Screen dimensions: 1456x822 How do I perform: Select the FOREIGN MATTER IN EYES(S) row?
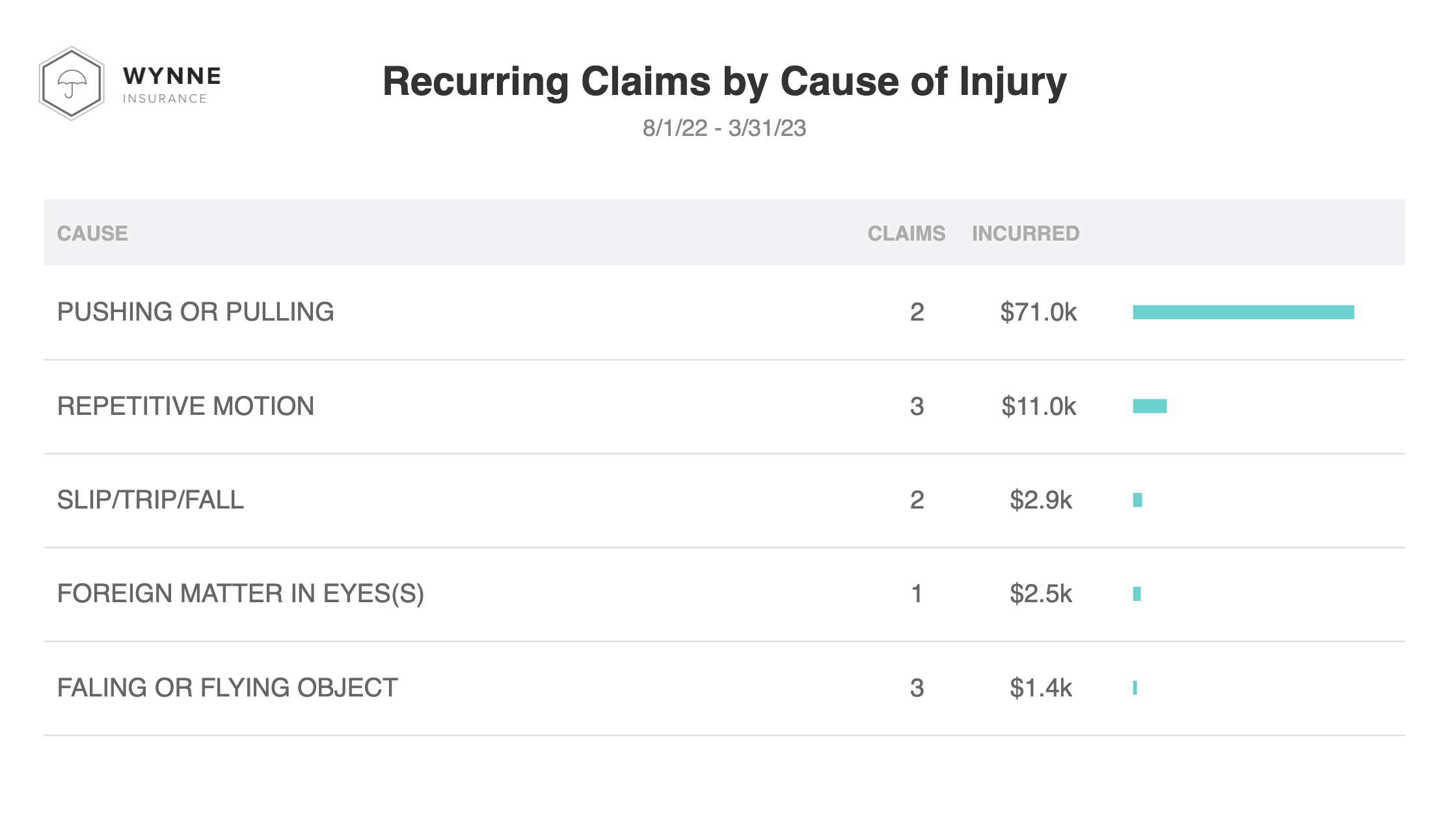coord(724,594)
